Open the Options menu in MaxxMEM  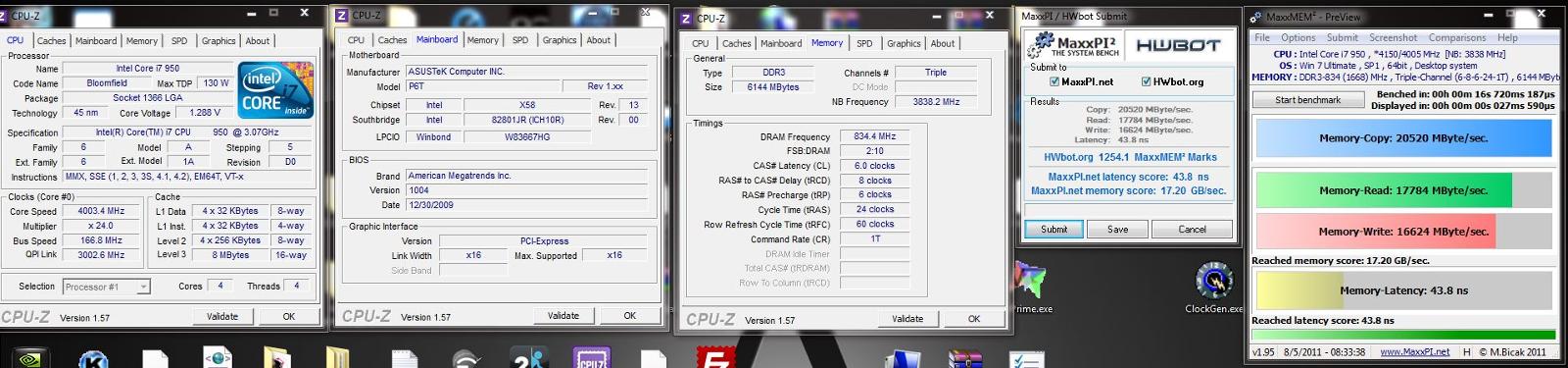pyautogui.click(x=1298, y=37)
